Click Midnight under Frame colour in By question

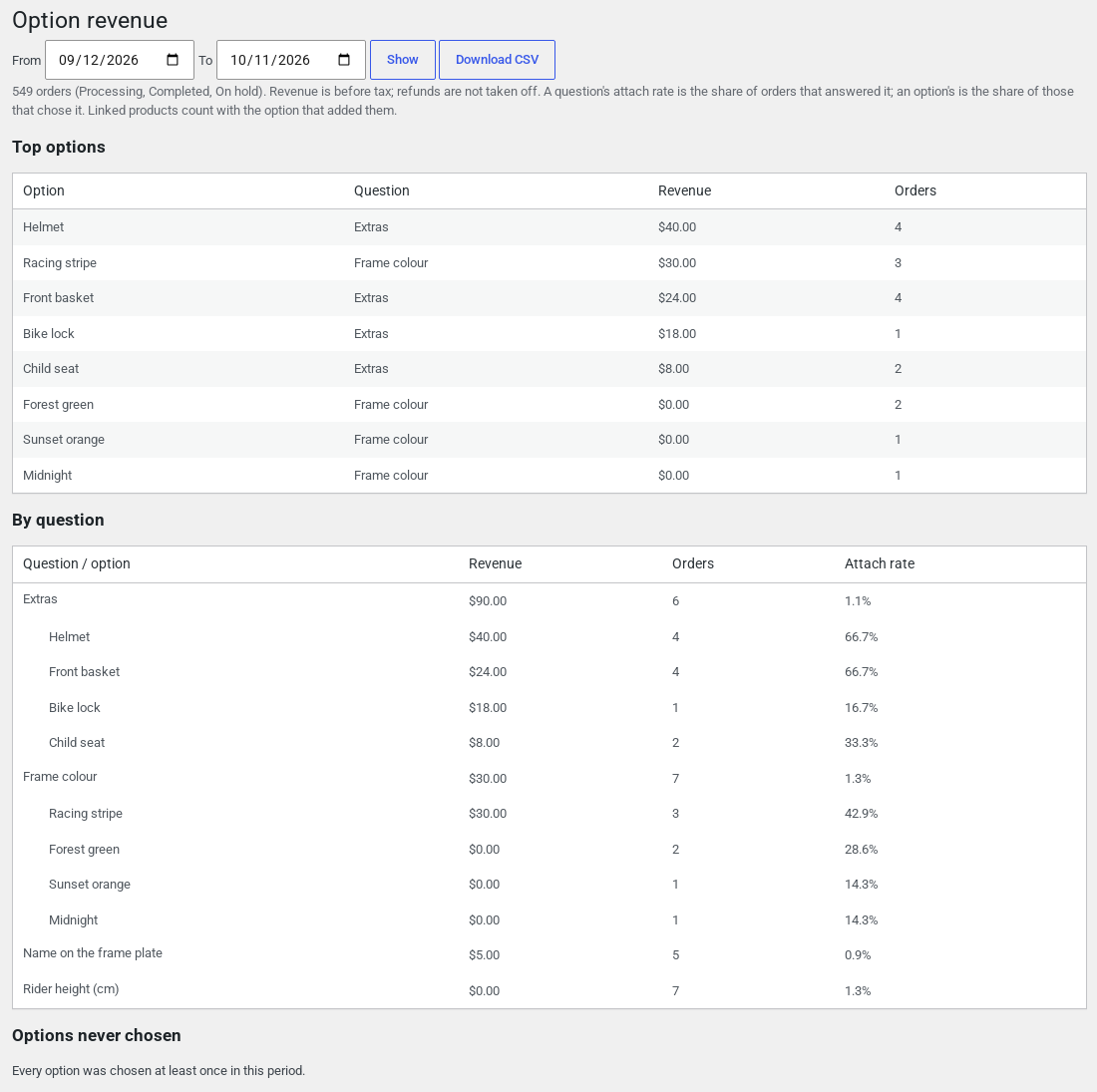click(x=73, y=919)
